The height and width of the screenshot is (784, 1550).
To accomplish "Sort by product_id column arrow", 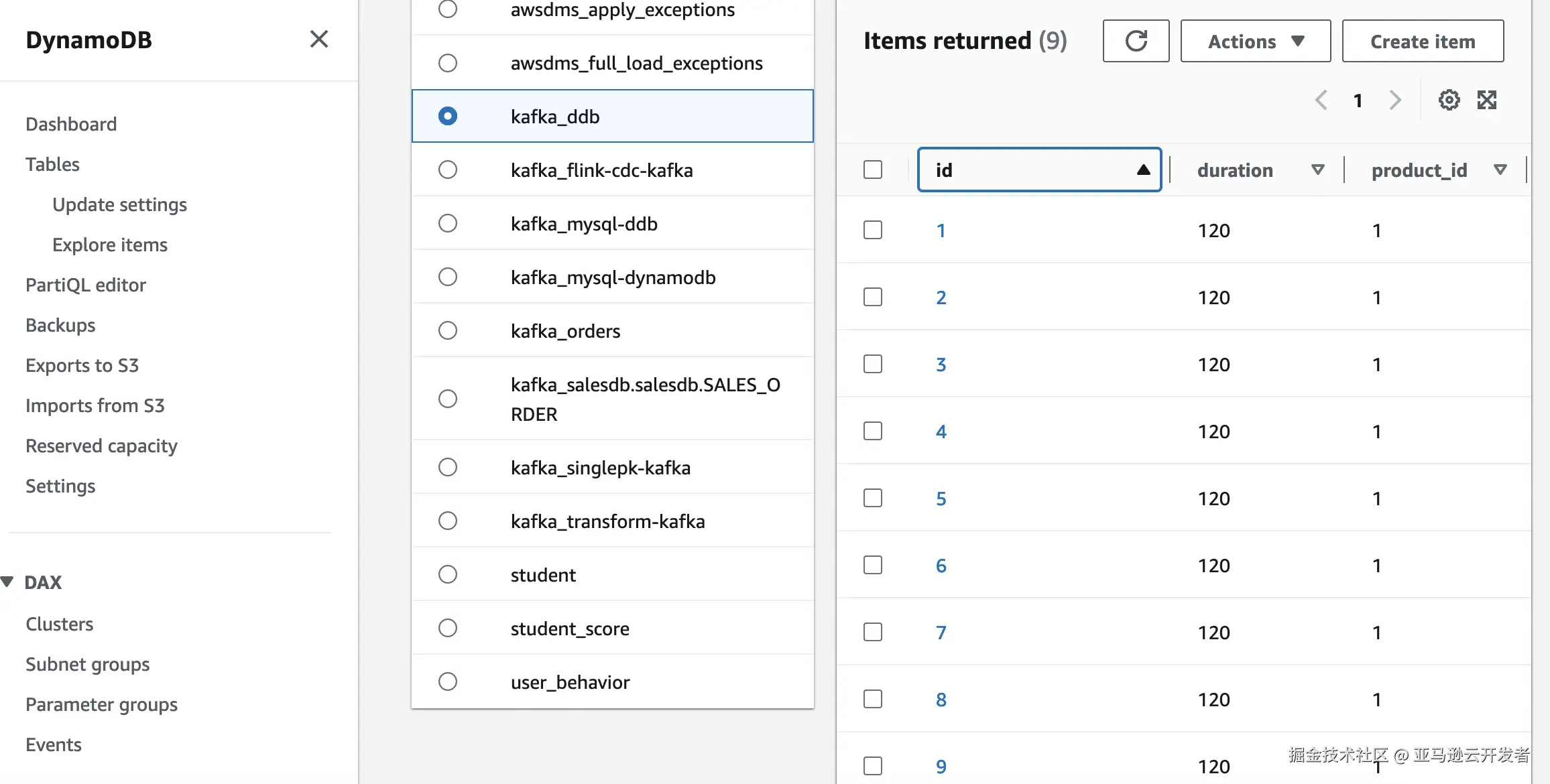I will click(x=1500, y=170).
